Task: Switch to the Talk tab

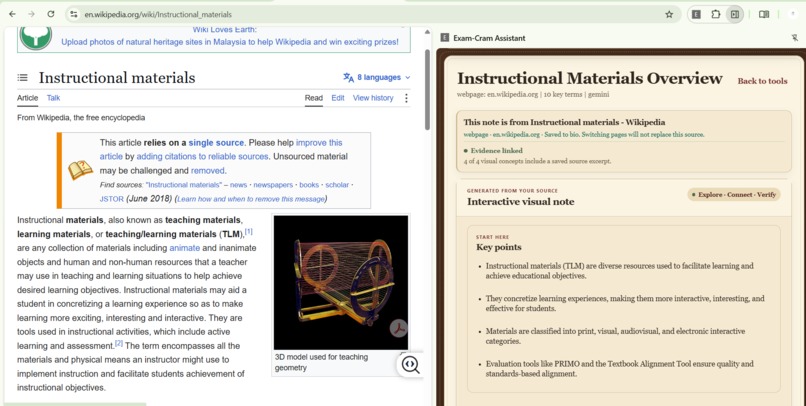Action: pos(53,98)
